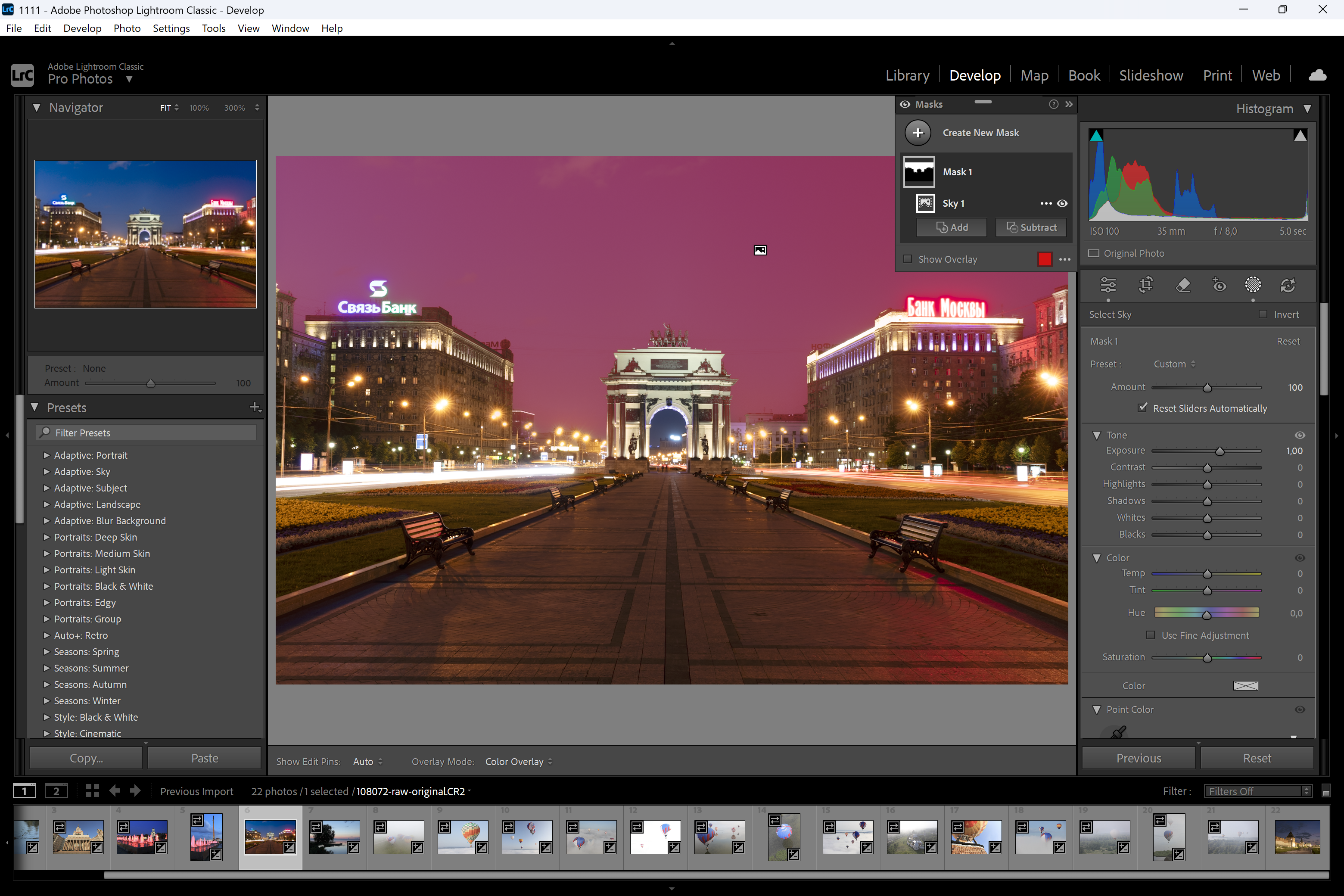This screenshot has height=896, width=1344.
Task: Enable the Show Overlay checkbox
Action: [908, 259]
